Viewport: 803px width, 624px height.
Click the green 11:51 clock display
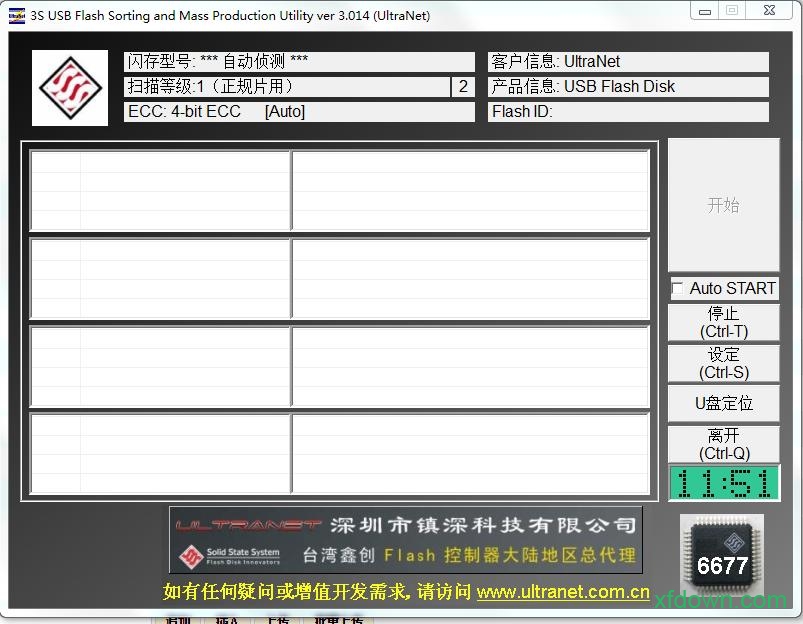723,483
